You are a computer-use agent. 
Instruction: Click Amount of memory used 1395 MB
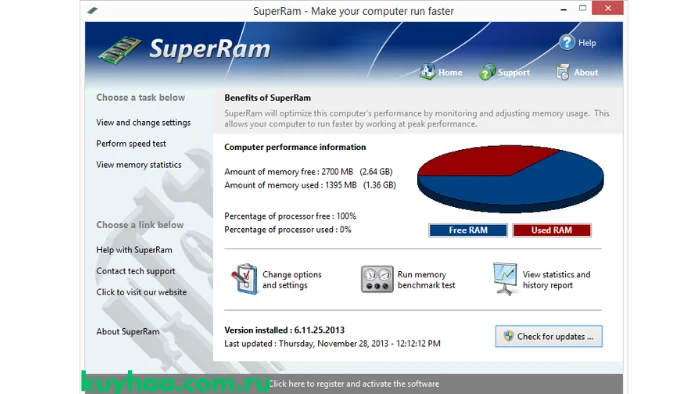pos(310,185)
